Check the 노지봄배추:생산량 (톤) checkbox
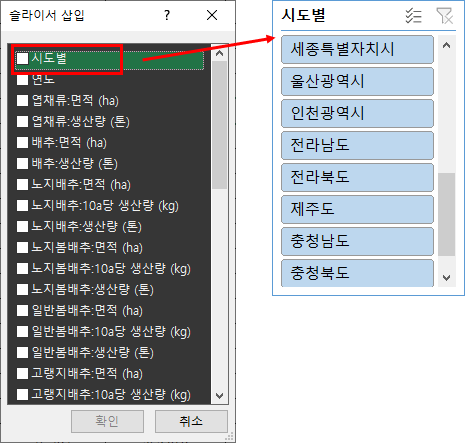Screen dimensions: 465x443 pos(22,290)
